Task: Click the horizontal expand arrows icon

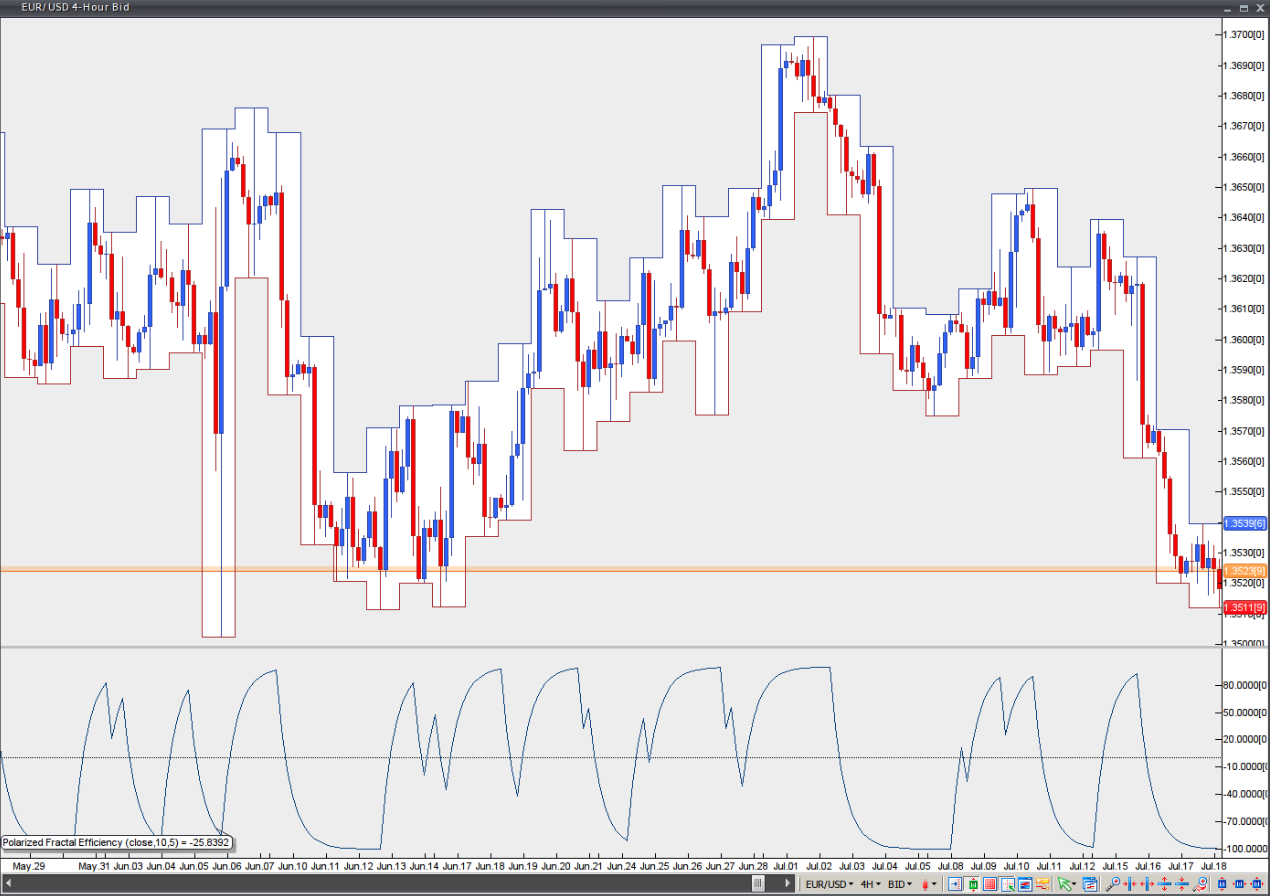Action: tap(1147, 884)
